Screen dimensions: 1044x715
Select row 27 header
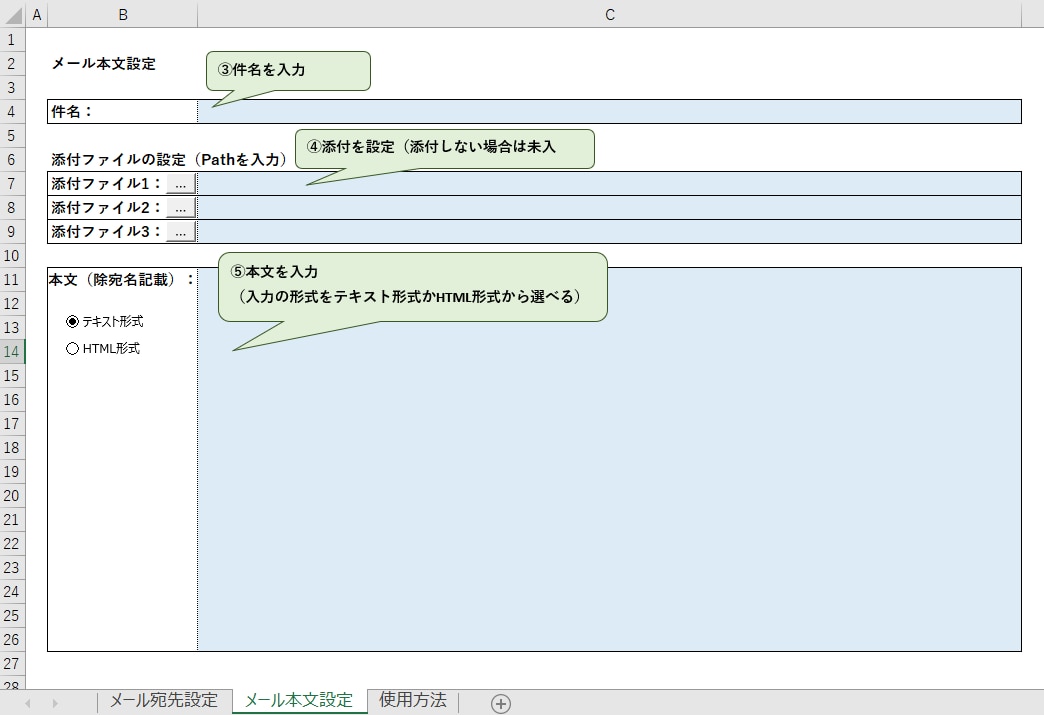pyautogui.click(x=12, y=662)
